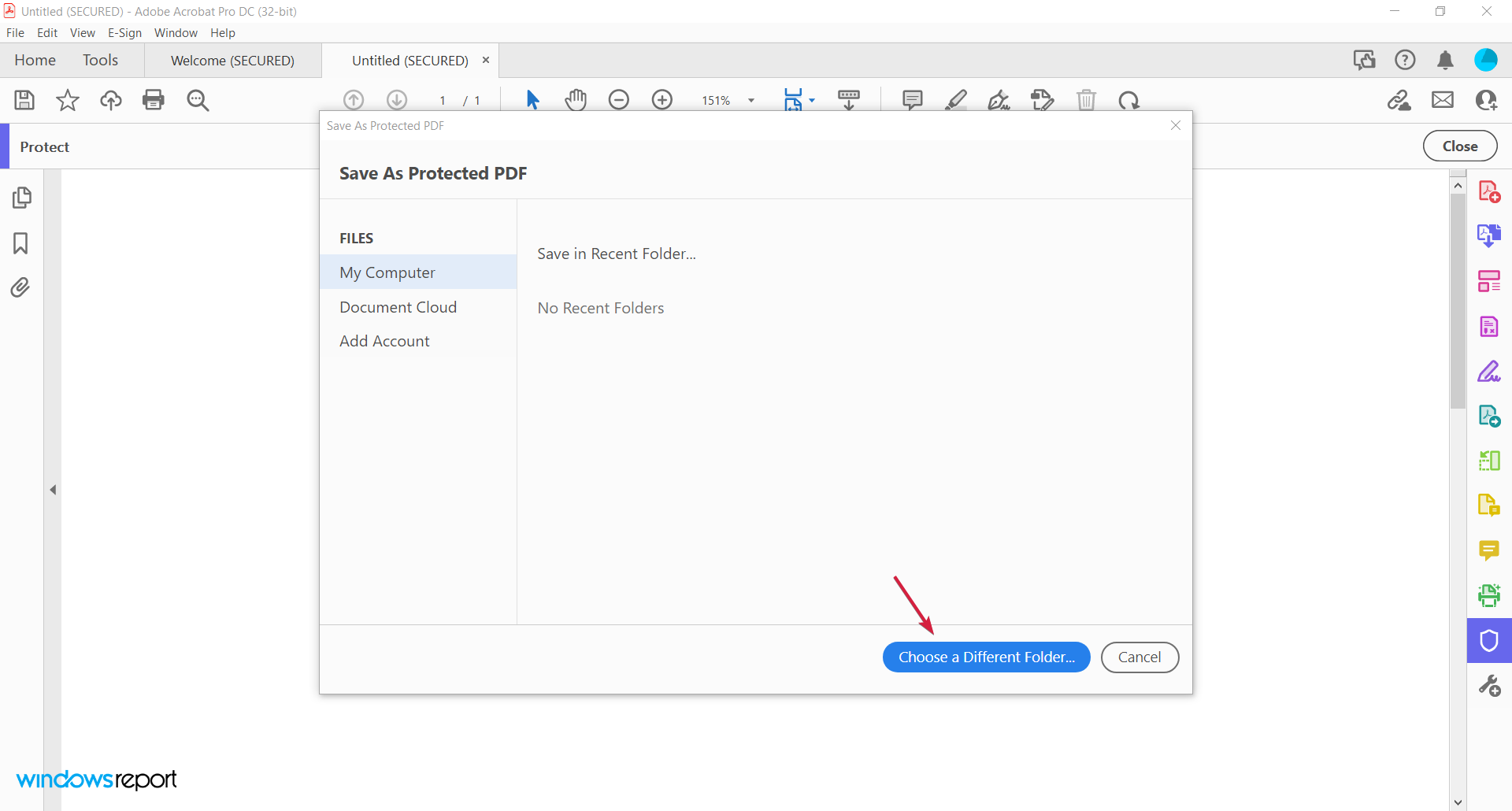Select the Highlight text tool
The height and width of the screenshot is (811, 1512).
coord(956,100)
